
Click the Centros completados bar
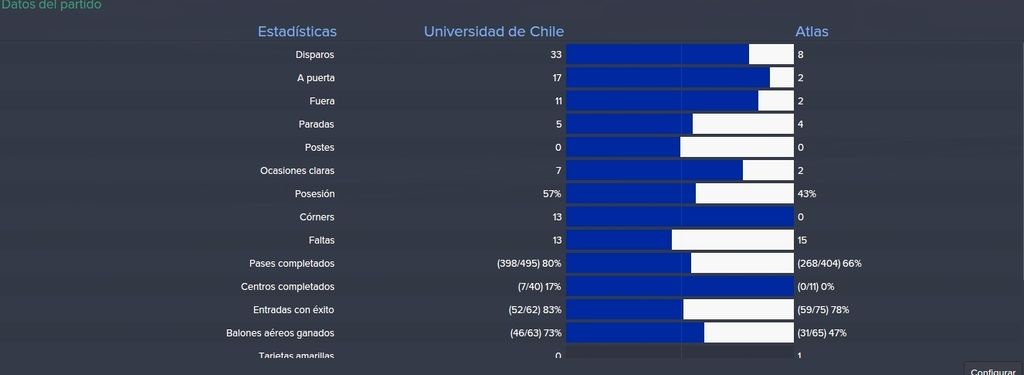(680, 287)
